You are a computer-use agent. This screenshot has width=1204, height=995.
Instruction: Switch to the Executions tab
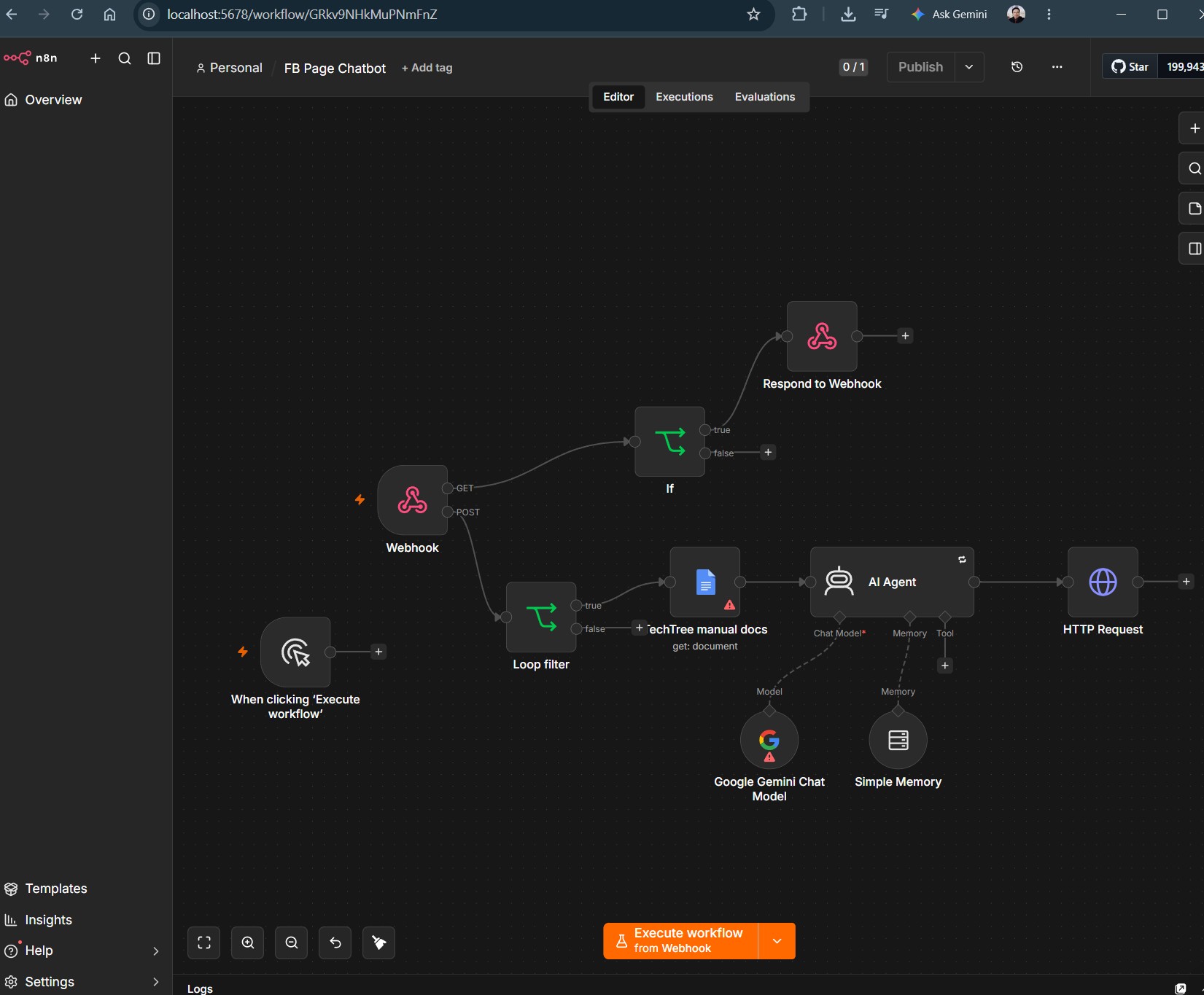coord(684,97)
